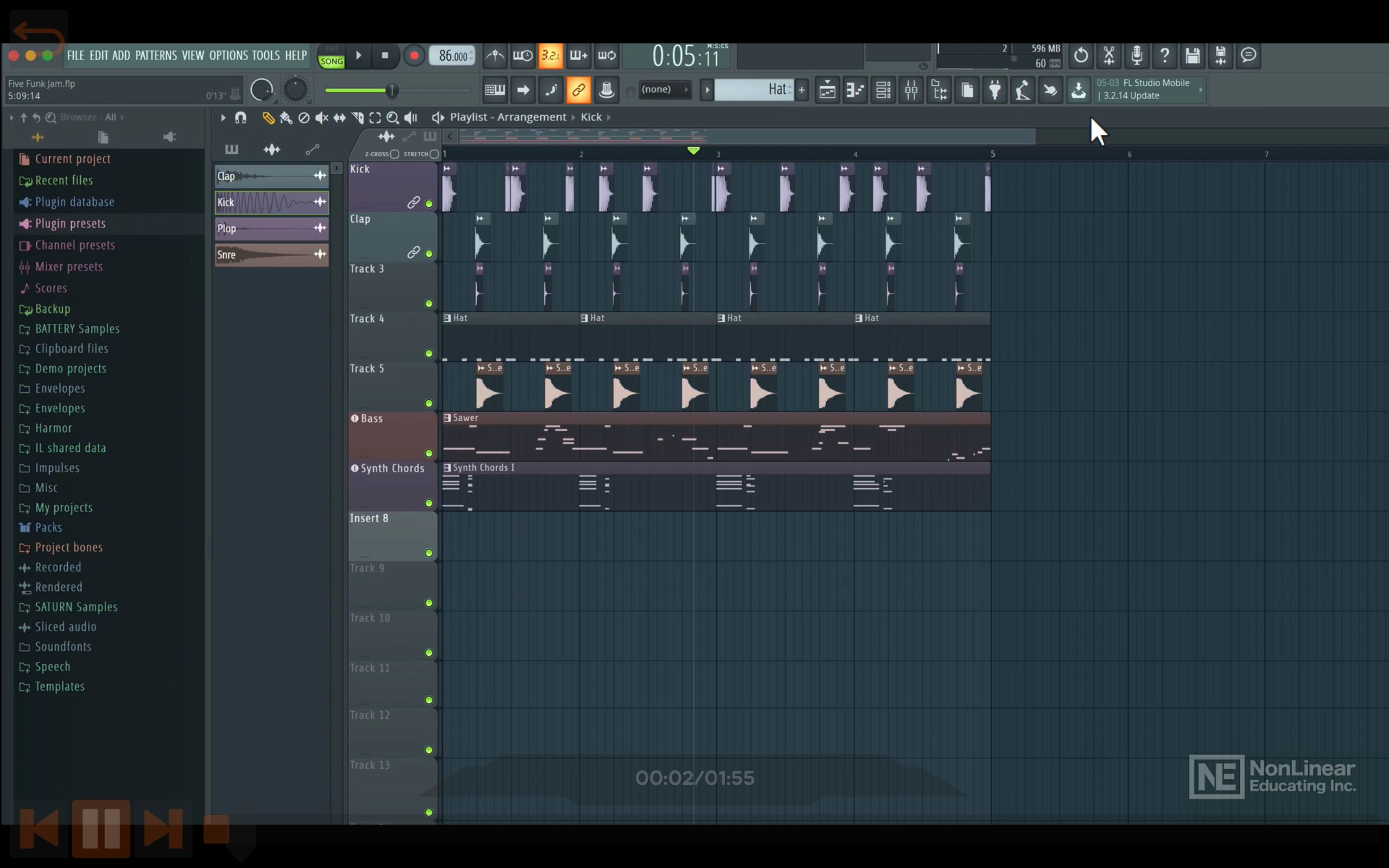Select the Zoom tool in playlist

[393, 118]
